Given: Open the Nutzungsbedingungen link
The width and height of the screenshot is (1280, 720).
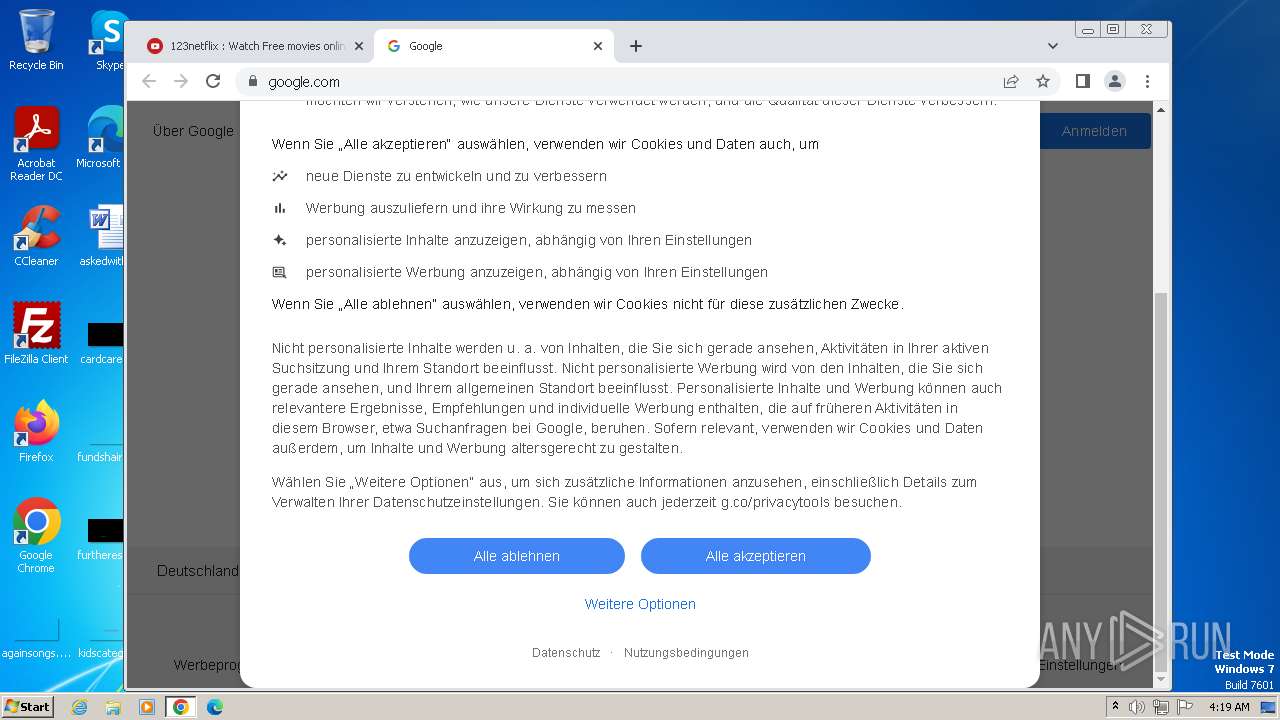Looking at the screenshot, I should [686, 653].
